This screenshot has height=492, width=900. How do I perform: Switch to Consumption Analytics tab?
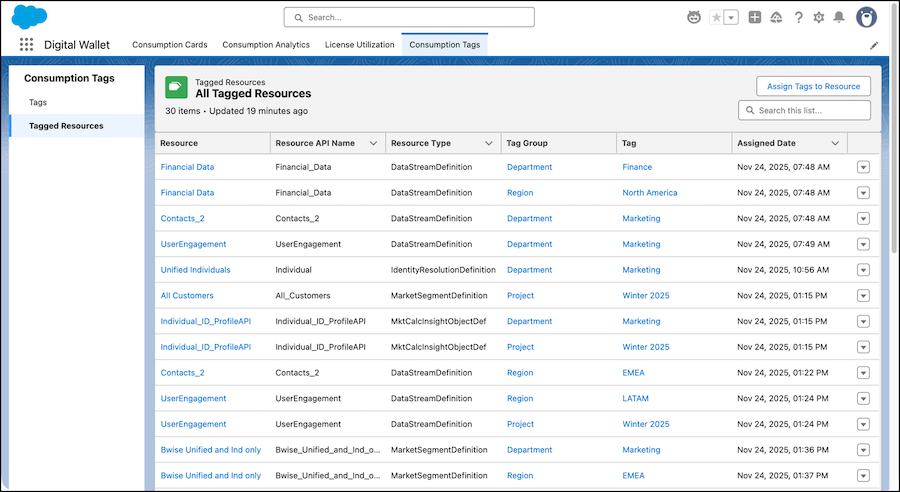(266, 45)
